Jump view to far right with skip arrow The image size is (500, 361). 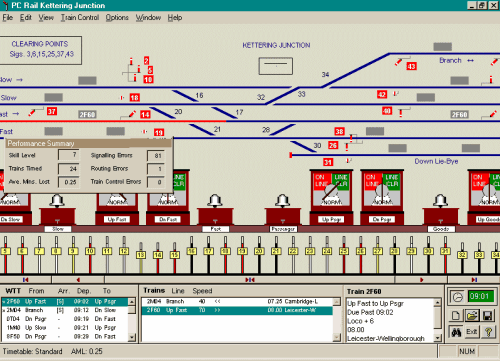pyautogui.click(x=474, y=280)
